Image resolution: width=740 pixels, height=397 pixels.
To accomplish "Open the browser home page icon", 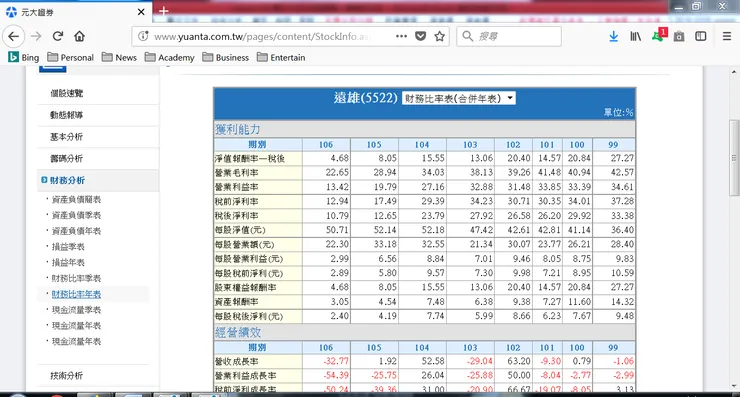I will (x=79, y=36).
